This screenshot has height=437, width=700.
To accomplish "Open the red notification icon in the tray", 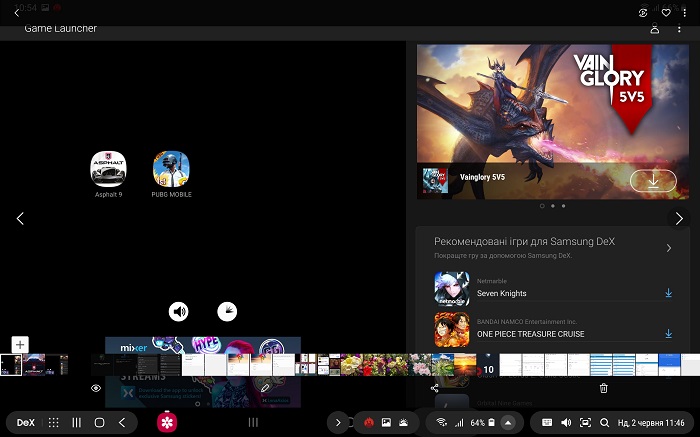I will 369,423.
